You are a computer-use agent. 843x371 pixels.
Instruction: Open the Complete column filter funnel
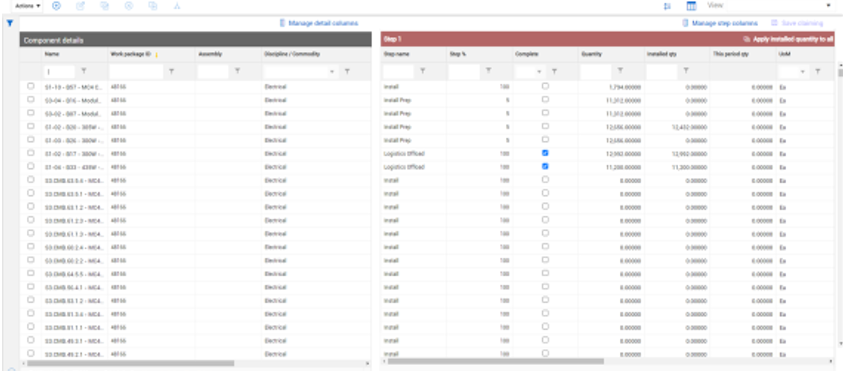coord(554,71)
